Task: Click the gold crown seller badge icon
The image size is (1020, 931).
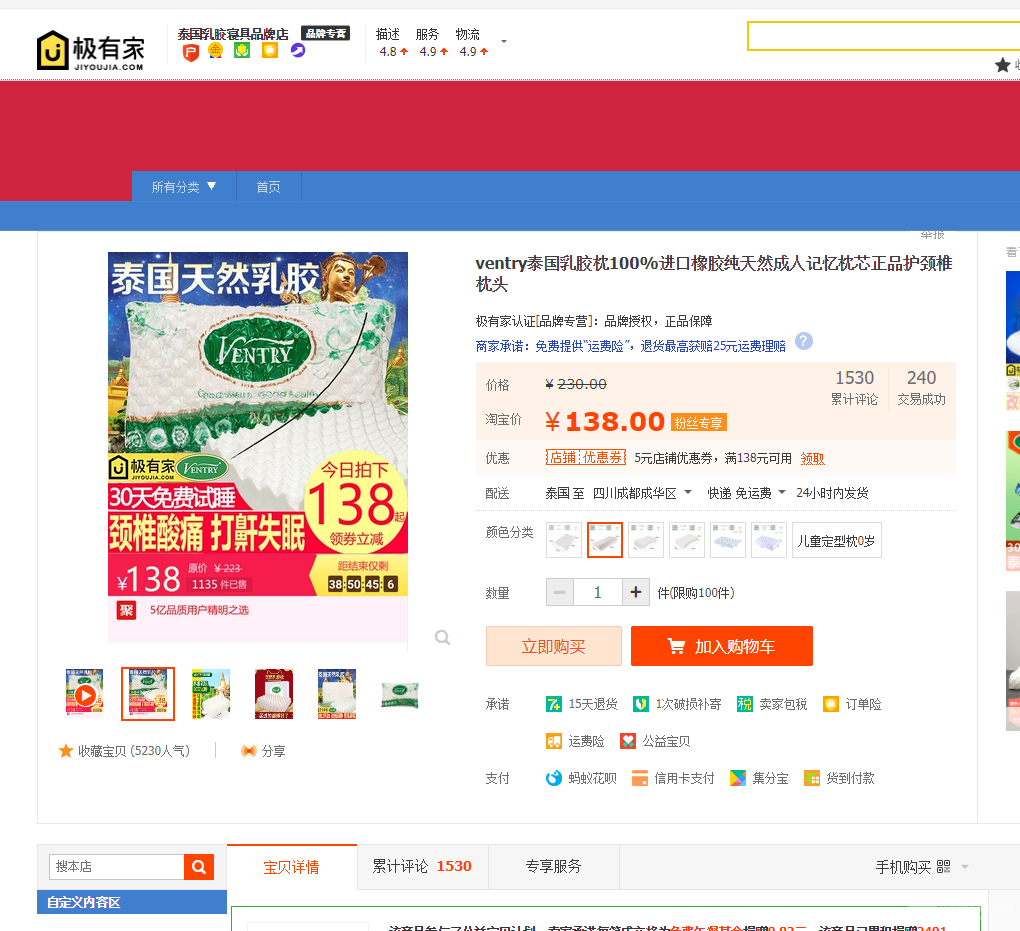Action: click(215, 51)
